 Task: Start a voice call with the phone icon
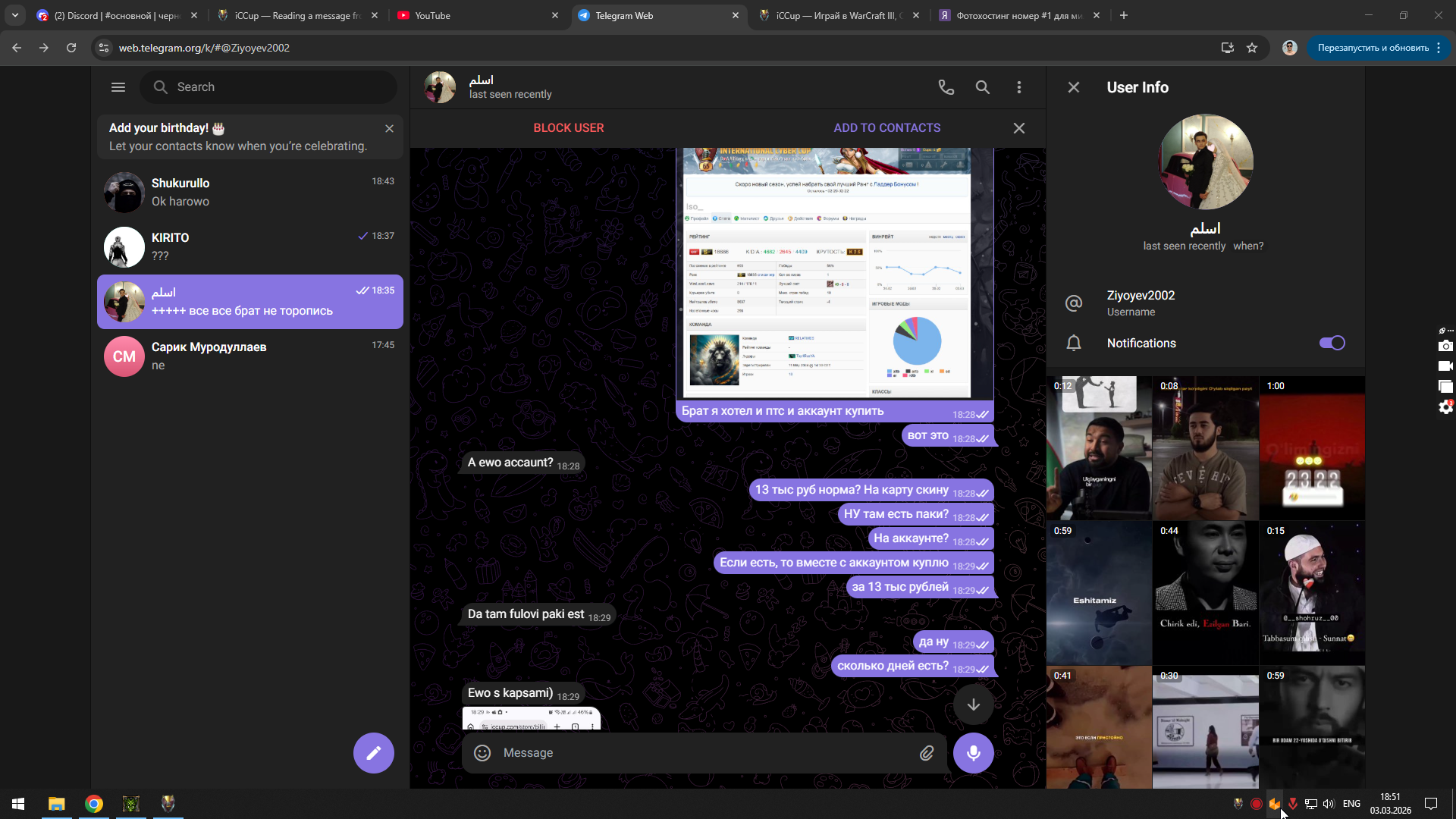point(946,87)
